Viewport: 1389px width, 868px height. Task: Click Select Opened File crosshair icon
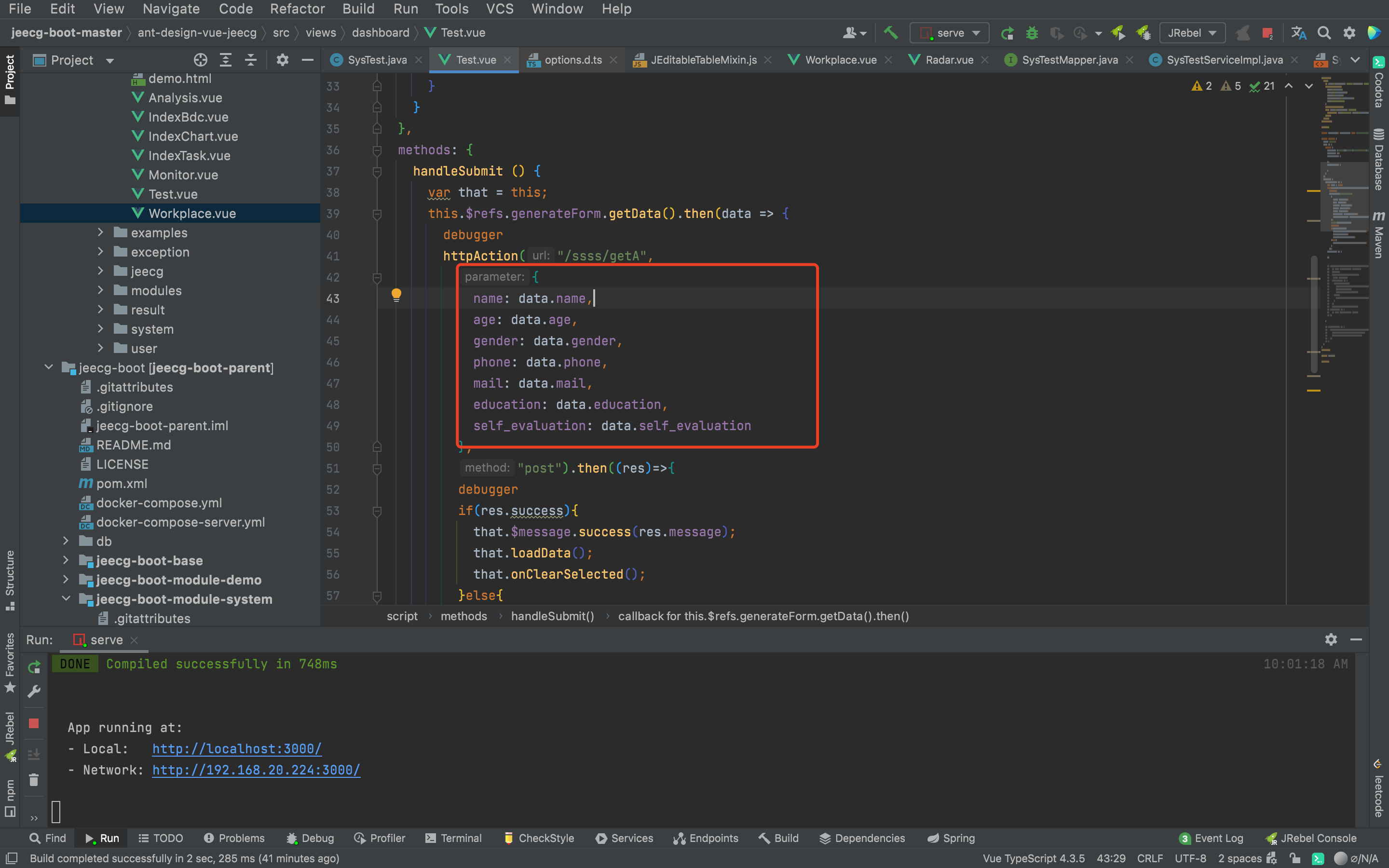(x=200, y=60)
